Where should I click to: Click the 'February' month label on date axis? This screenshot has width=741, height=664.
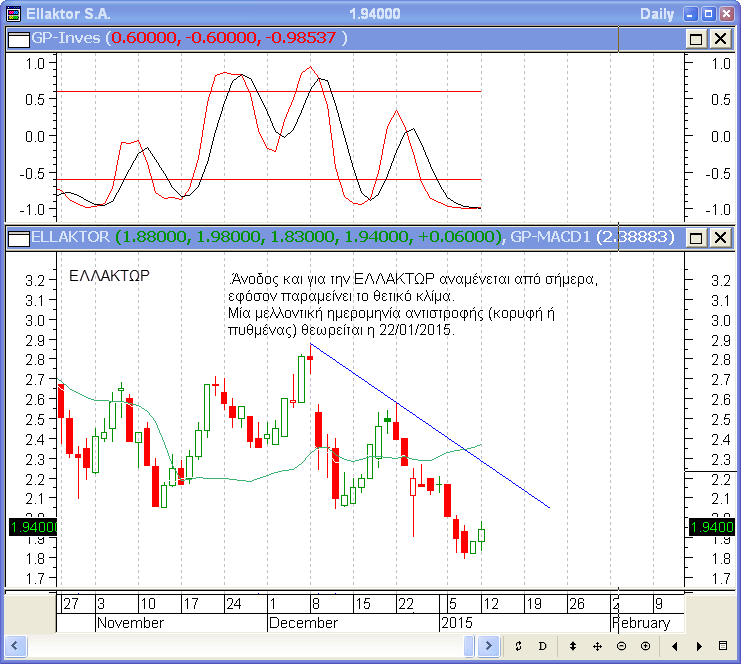tap(641, 623)
